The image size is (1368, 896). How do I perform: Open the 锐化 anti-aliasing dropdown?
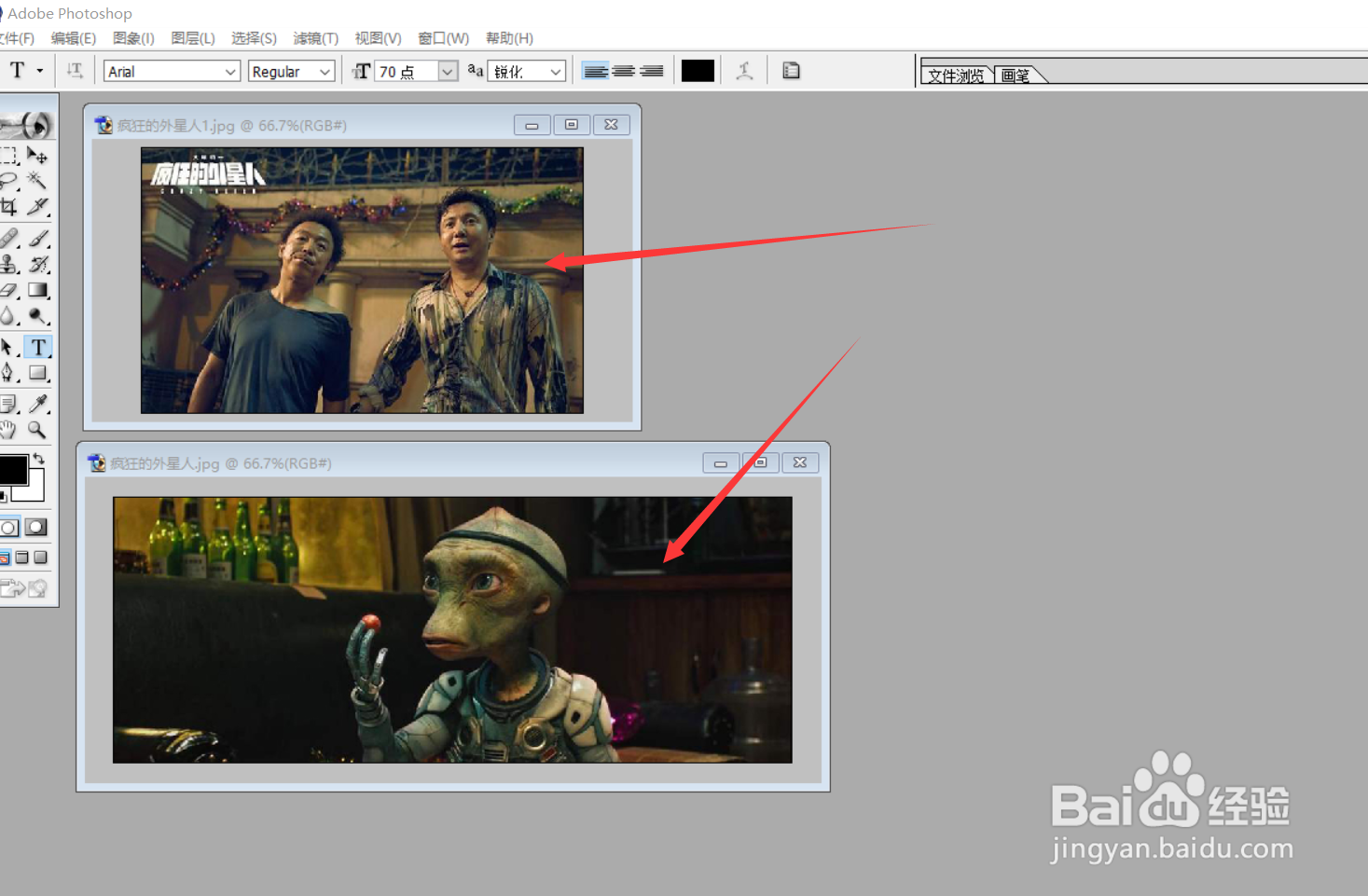click(556, 72)
